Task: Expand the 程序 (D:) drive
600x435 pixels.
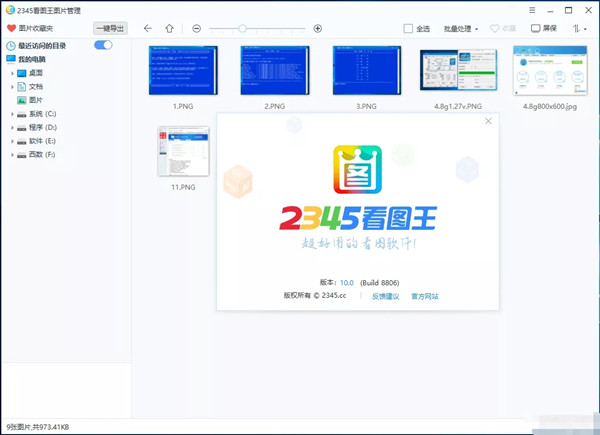Action: 12,128
